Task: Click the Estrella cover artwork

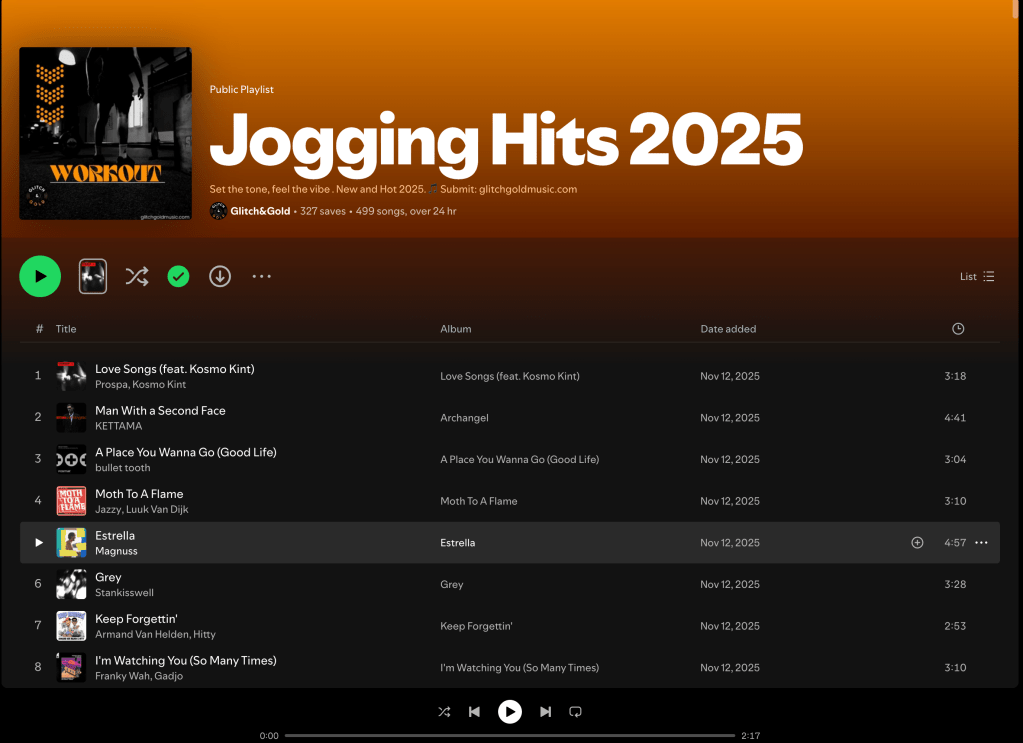Action: 71,543
